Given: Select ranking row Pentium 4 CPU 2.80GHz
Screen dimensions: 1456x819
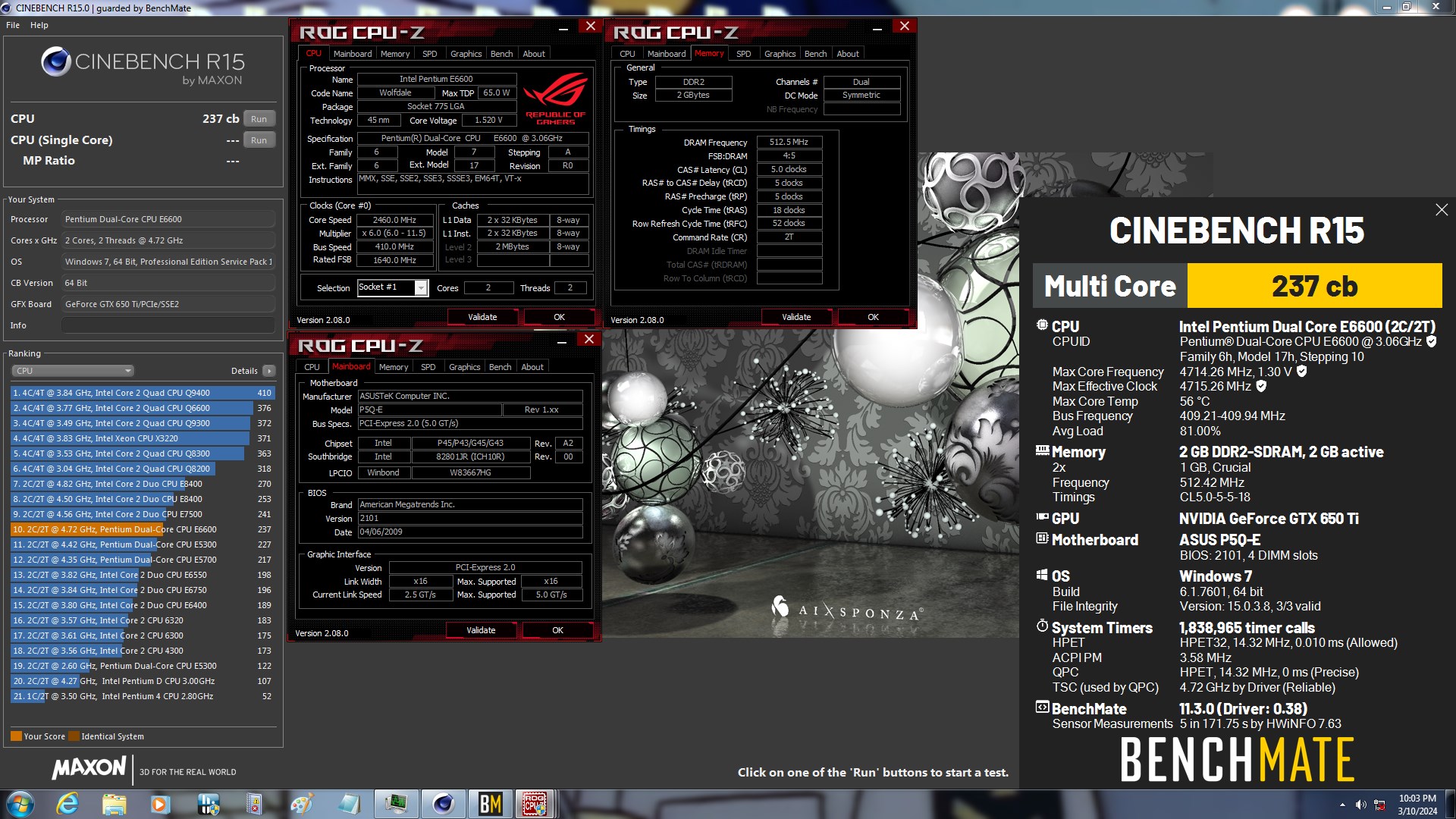Looking at the screenshot, I should pos(143,696).
